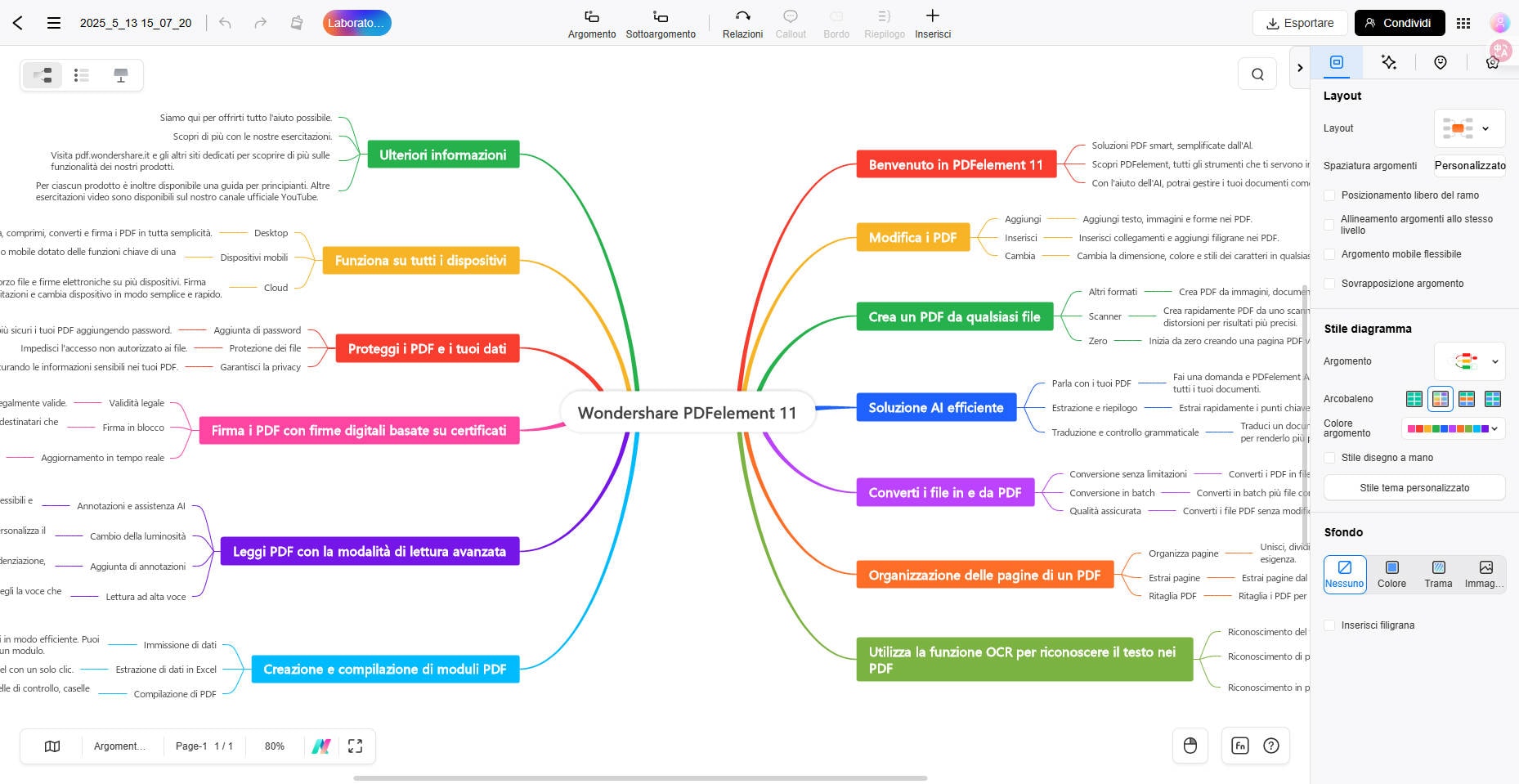Switch to presentation slide view
Image resolution: width=1519 pixels, height=784 pixels.
(x=121, y=75)
